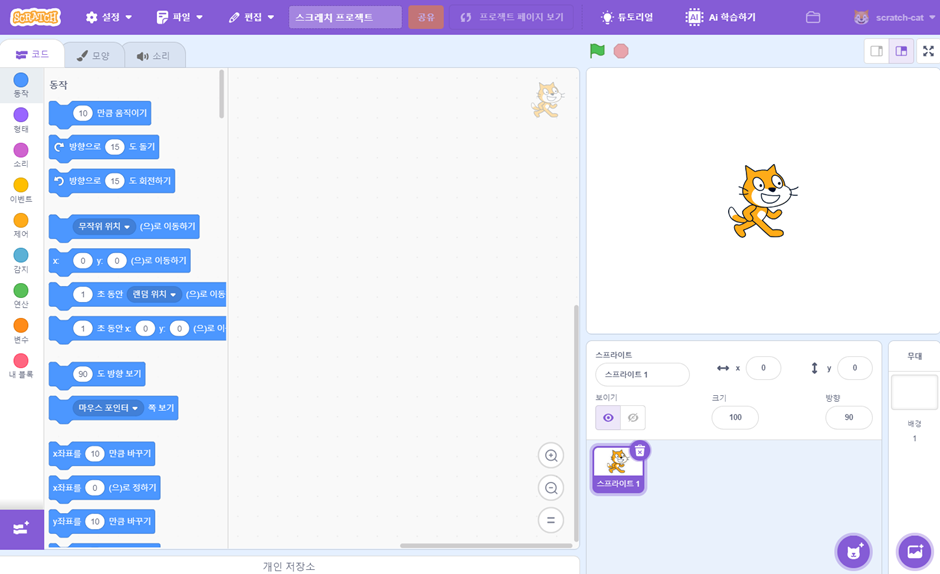
Task: Click the cat sprite on the stage
Action: [x=763, y=202]
